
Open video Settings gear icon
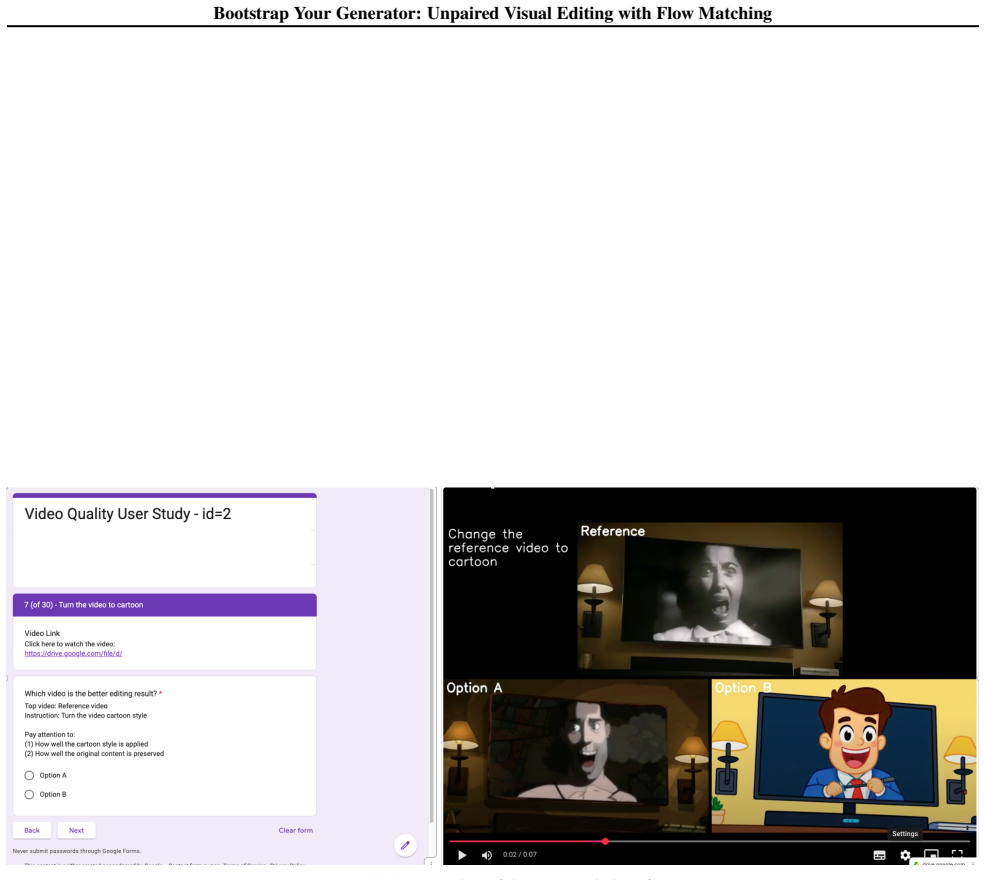click(905, 855)
